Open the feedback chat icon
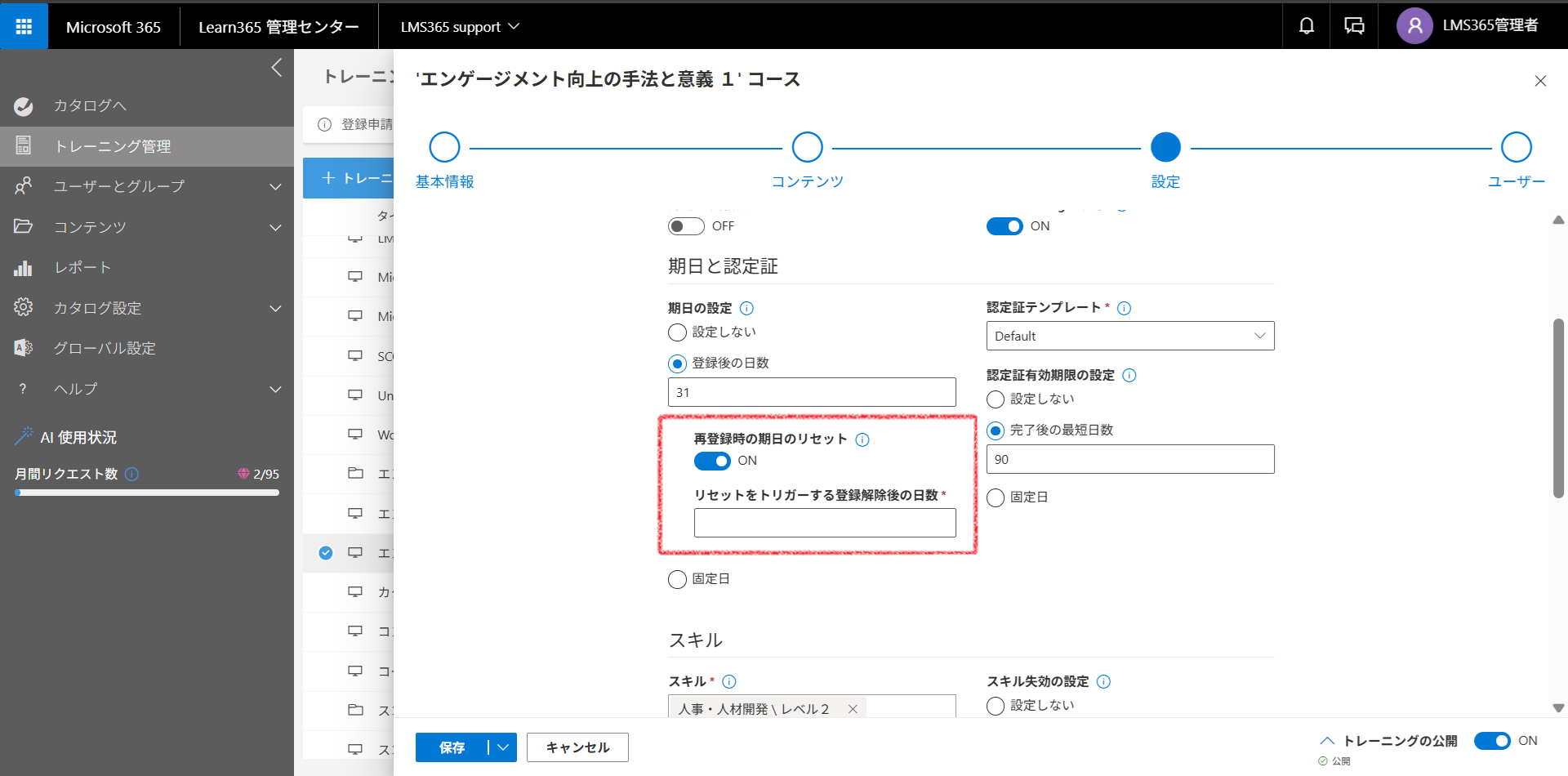Screen dimensions: 1568x776 [x=1354, y=26]
